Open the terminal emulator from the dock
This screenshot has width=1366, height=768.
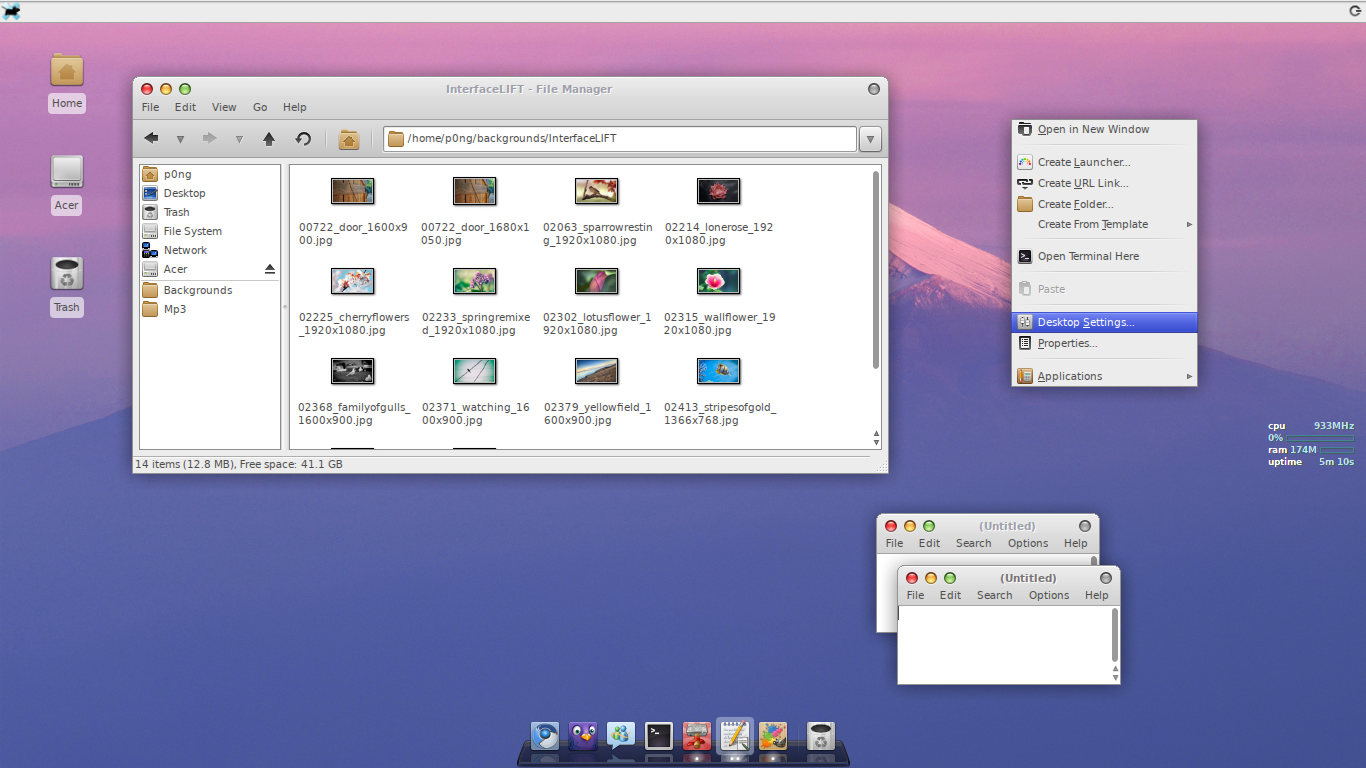(x=658, y=737)
